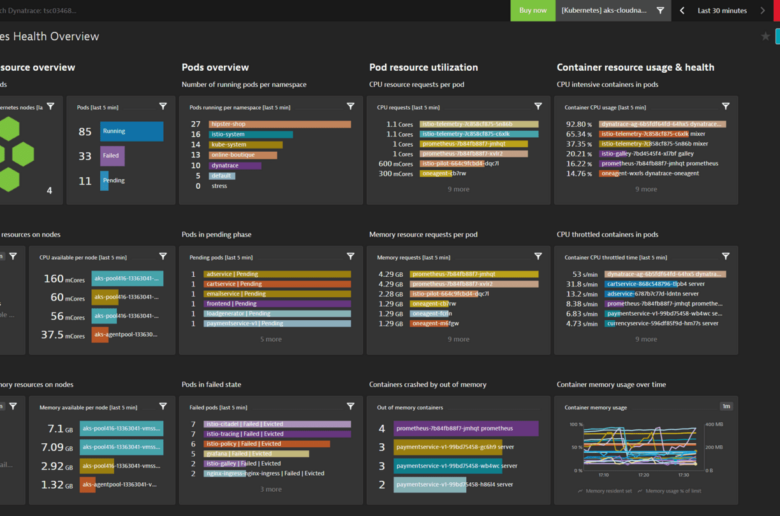Click the Buy now button
The width and height of the screenshot is (780, 516).
point(533,10)
